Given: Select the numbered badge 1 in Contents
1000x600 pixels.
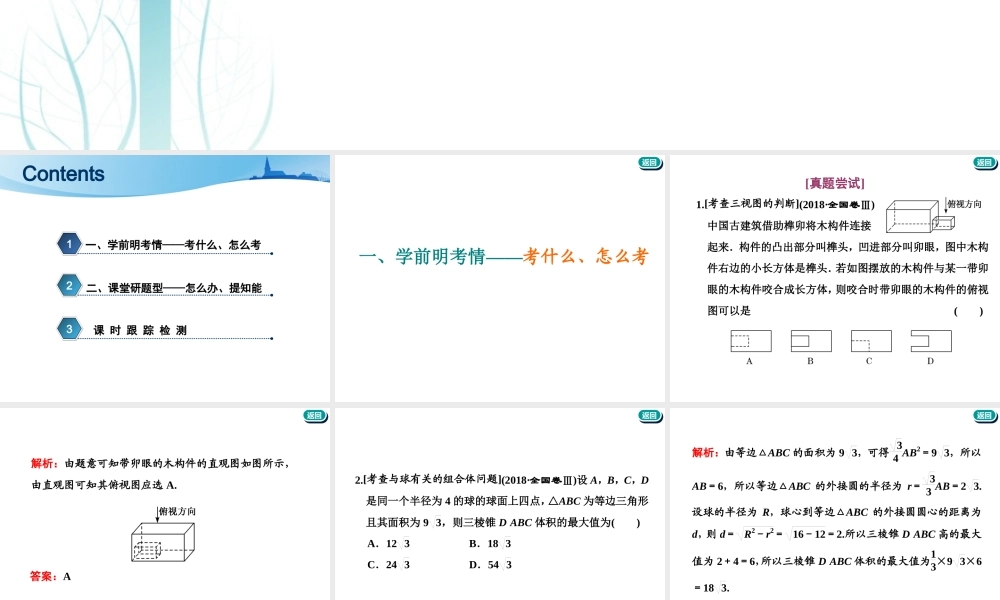Looking at the screenshot, I should [67, 243].
